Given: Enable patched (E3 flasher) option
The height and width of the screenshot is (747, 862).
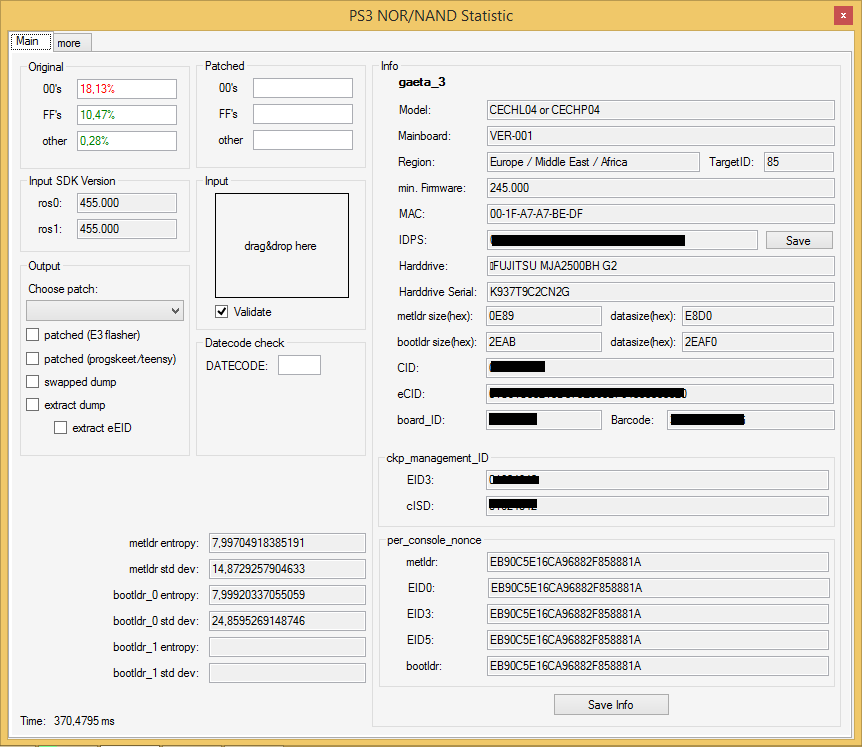Looking at the screenshot, I should [x=33, y=335].
